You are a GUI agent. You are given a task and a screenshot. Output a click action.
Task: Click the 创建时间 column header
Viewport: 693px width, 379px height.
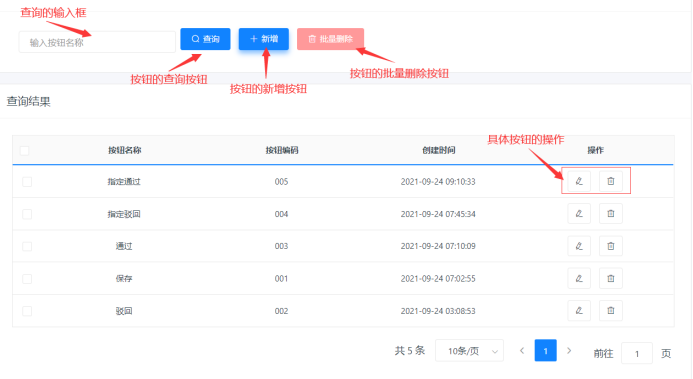tap(438, 150)
